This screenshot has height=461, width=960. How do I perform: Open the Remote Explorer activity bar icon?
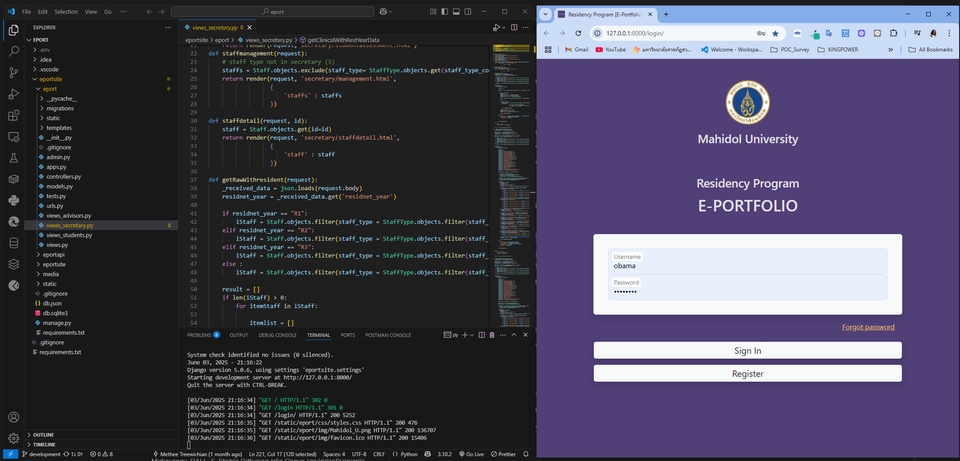[13, 137]
